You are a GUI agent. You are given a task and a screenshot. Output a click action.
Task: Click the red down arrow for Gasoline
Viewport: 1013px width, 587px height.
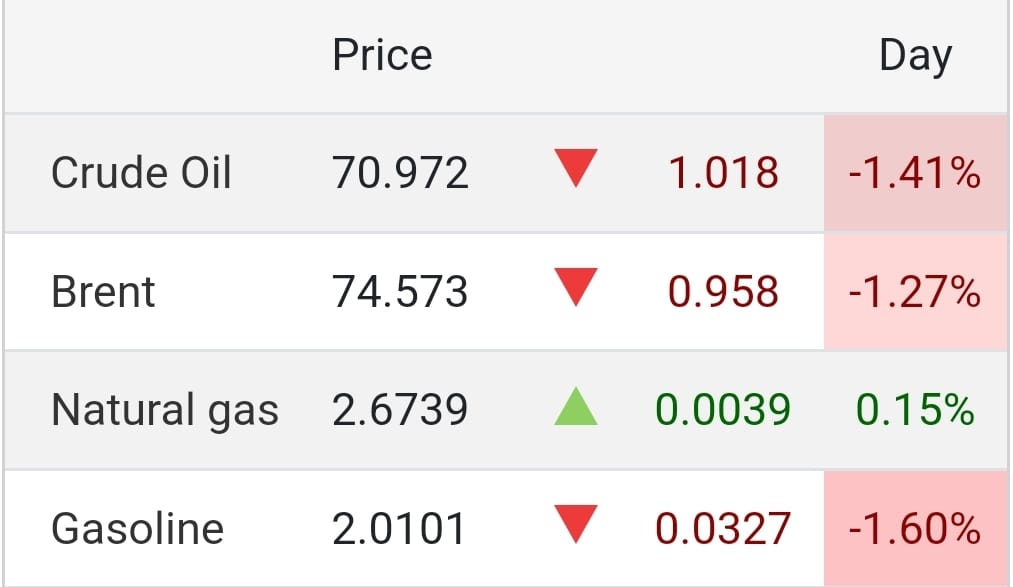tap(576, 524)
